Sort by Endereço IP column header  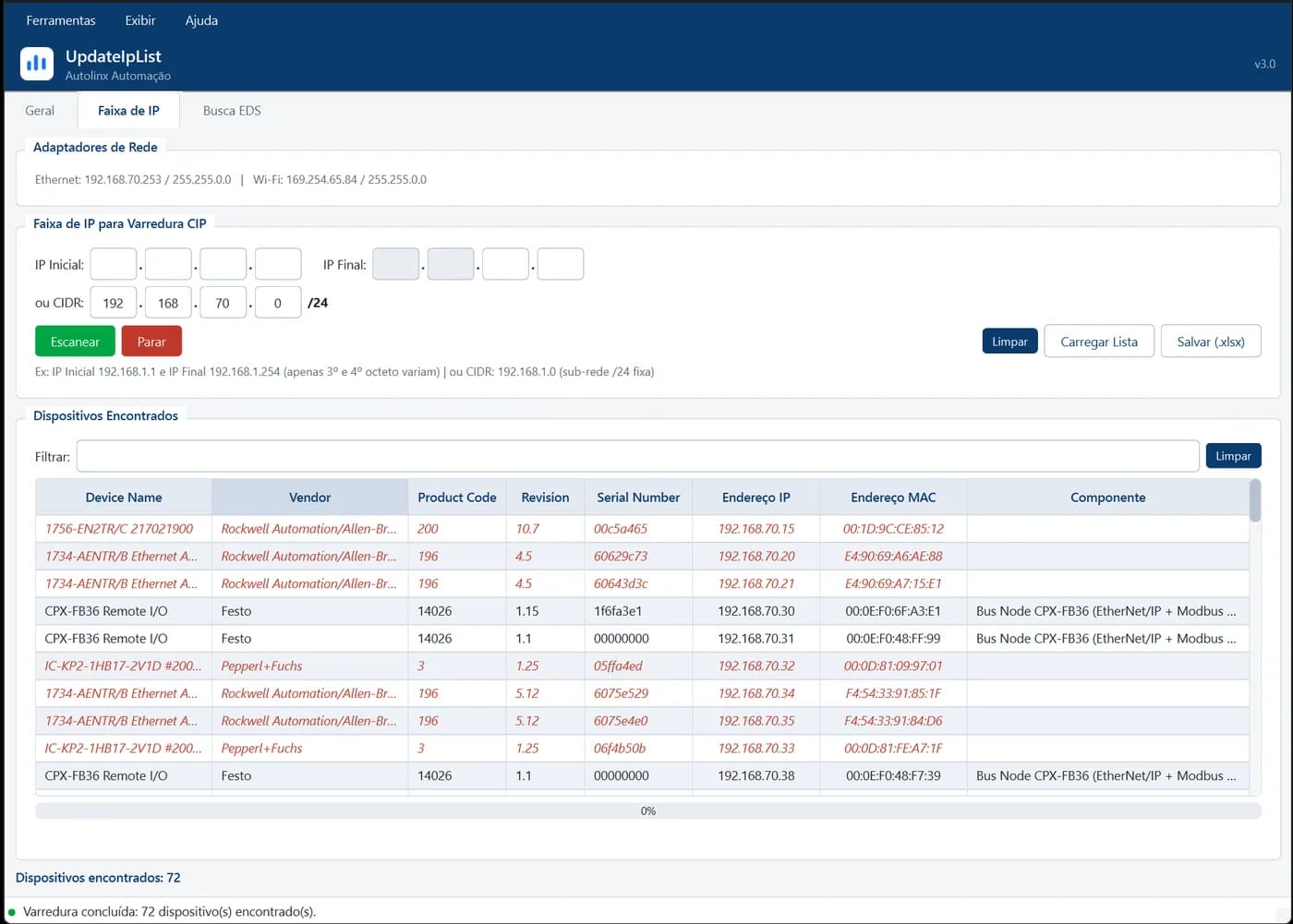[756, 498]
